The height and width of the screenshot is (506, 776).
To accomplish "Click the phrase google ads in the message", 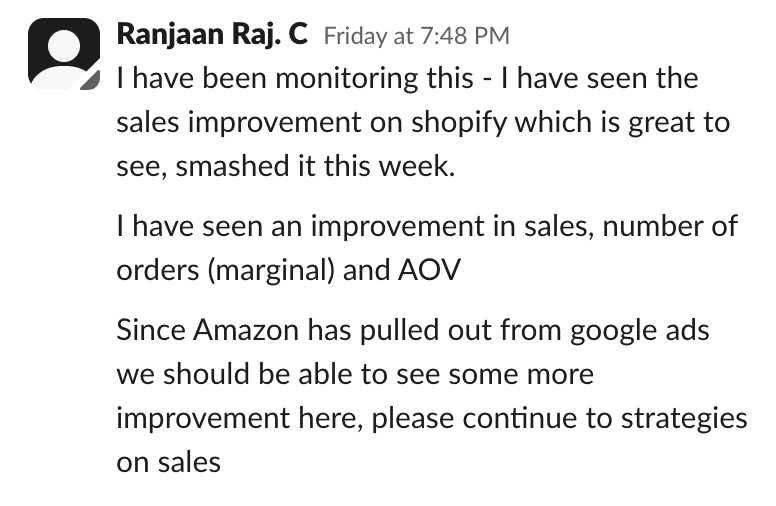I will 639,331.
